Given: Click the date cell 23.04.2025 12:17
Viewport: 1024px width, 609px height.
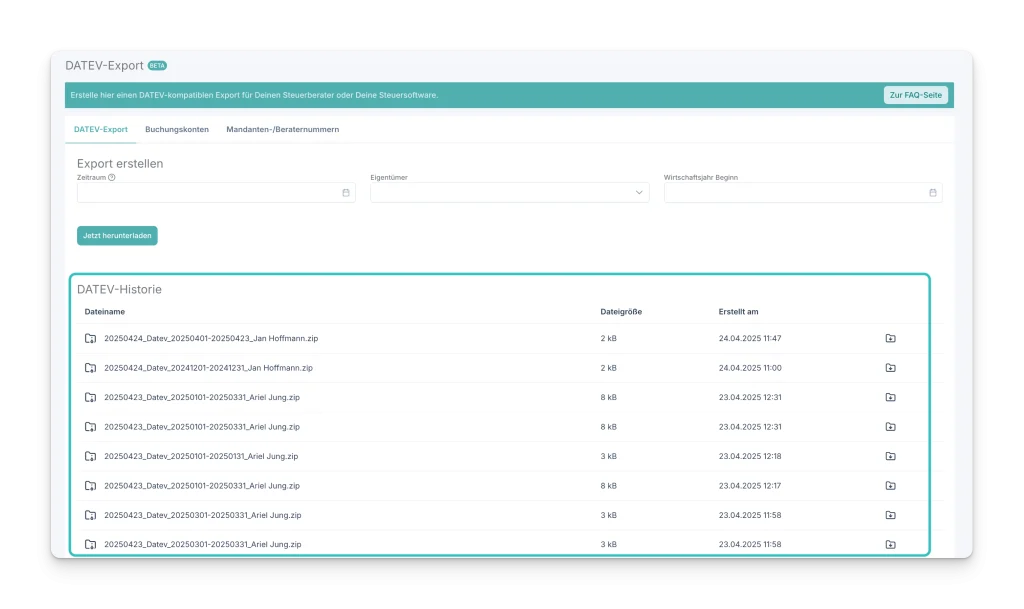Looking at the screenshot, I should 750,485.
